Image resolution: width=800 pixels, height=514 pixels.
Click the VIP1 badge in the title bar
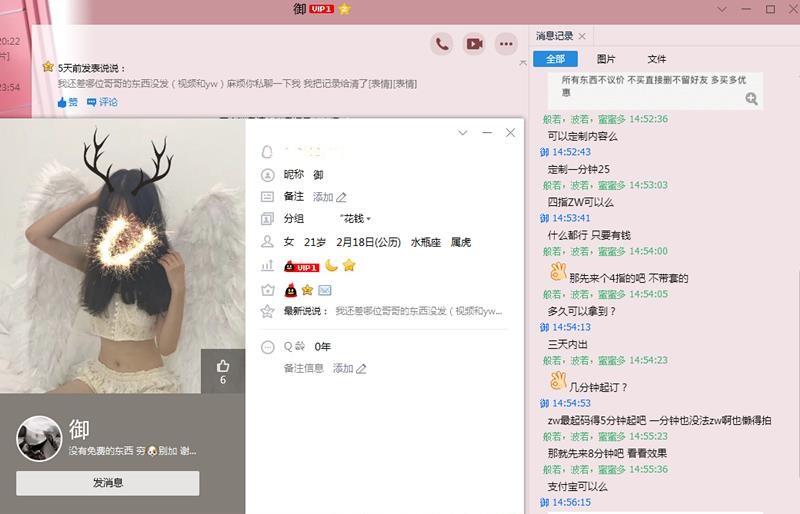321,9
